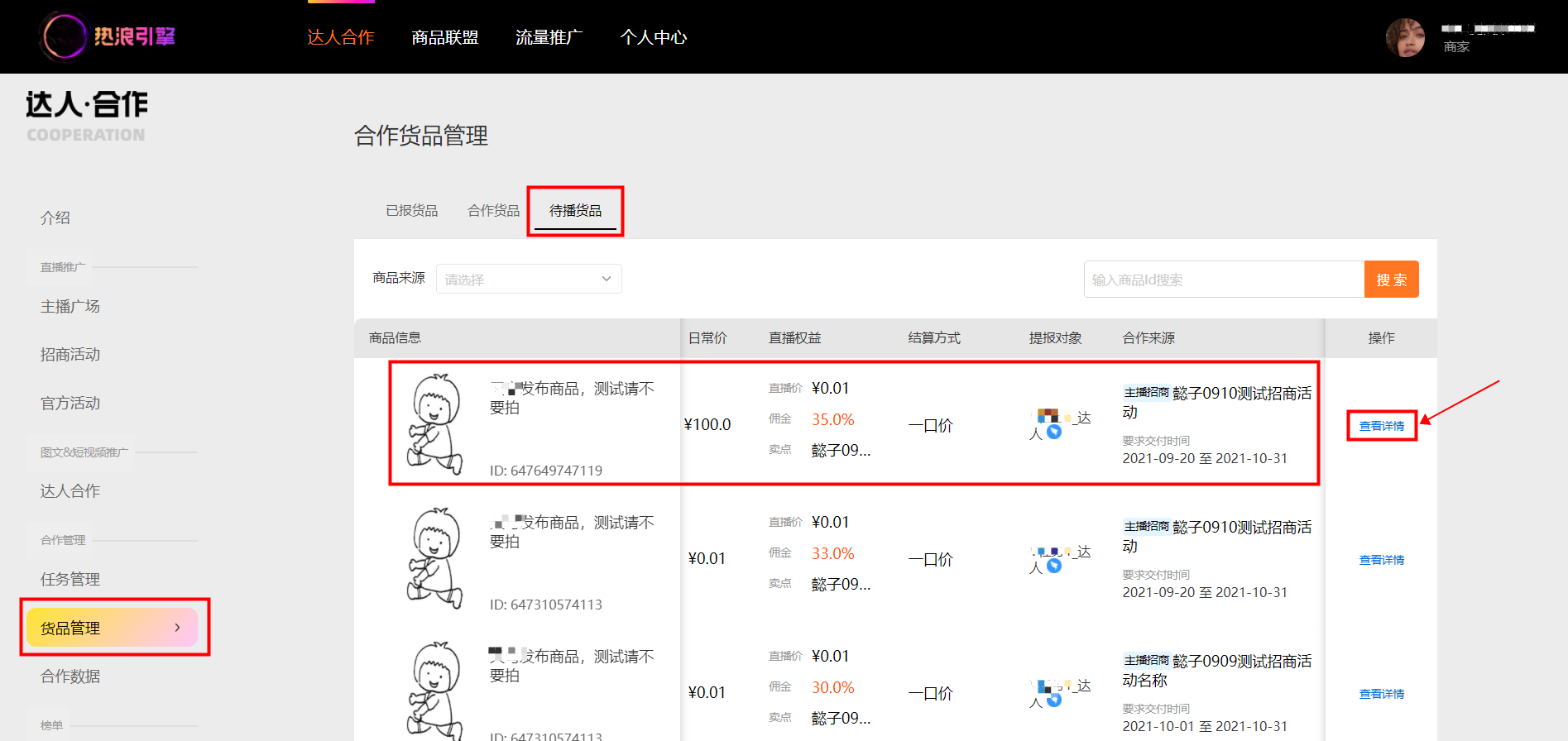
Task: Click the 懿子0909测试招商活动名称 source text
Action: [1217, 670]
